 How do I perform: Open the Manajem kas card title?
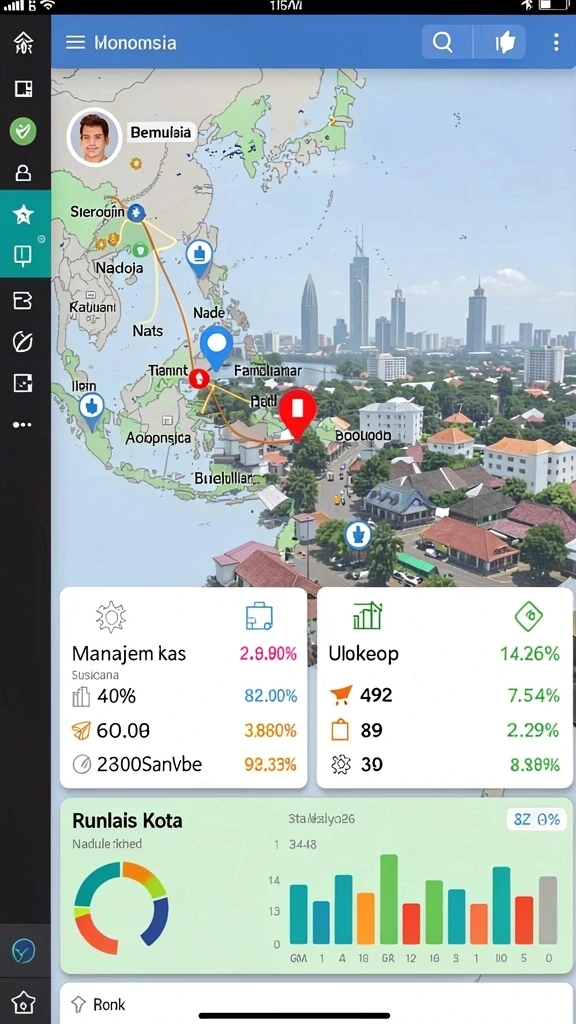pyautogui.click(x=129, y=654)
